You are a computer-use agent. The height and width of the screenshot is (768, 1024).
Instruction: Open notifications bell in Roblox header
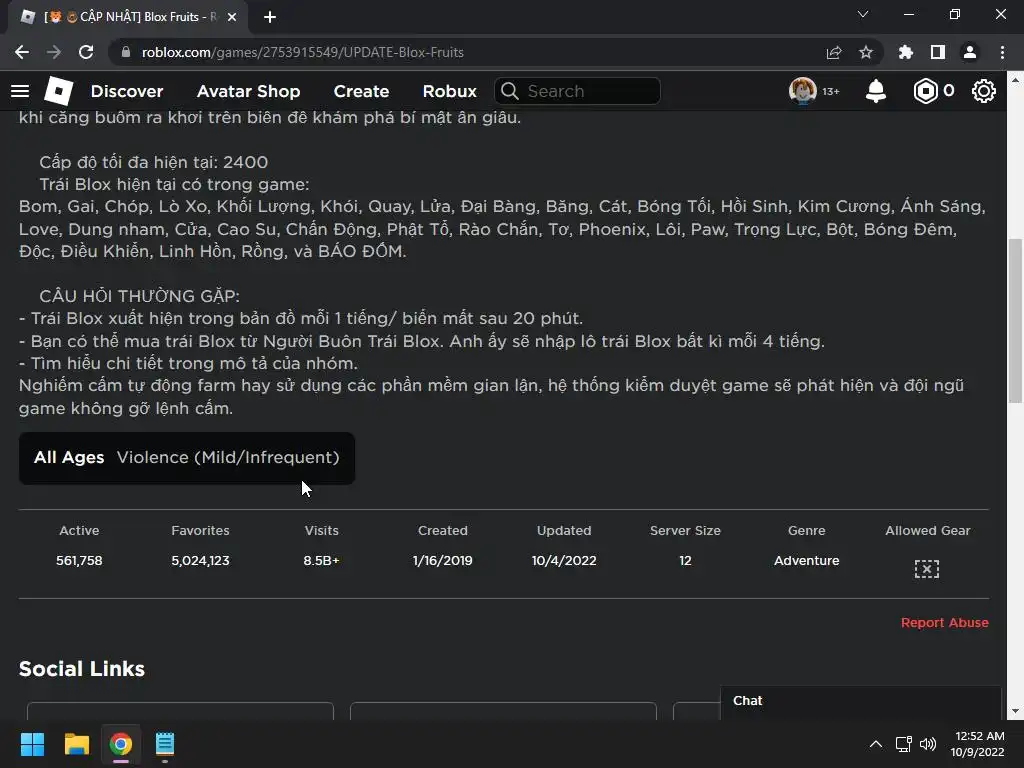coord(876,91)
